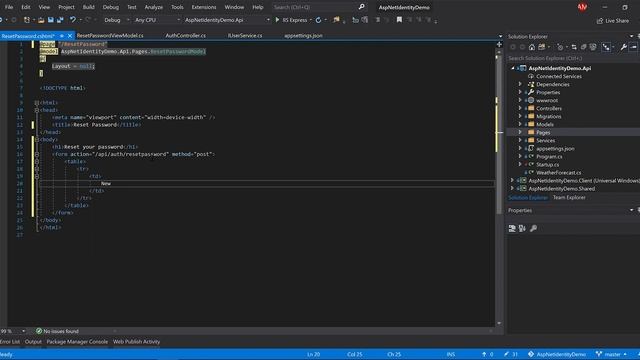Click the Live Share icon
Screen dimensions: 640x360
coord(600,21)
